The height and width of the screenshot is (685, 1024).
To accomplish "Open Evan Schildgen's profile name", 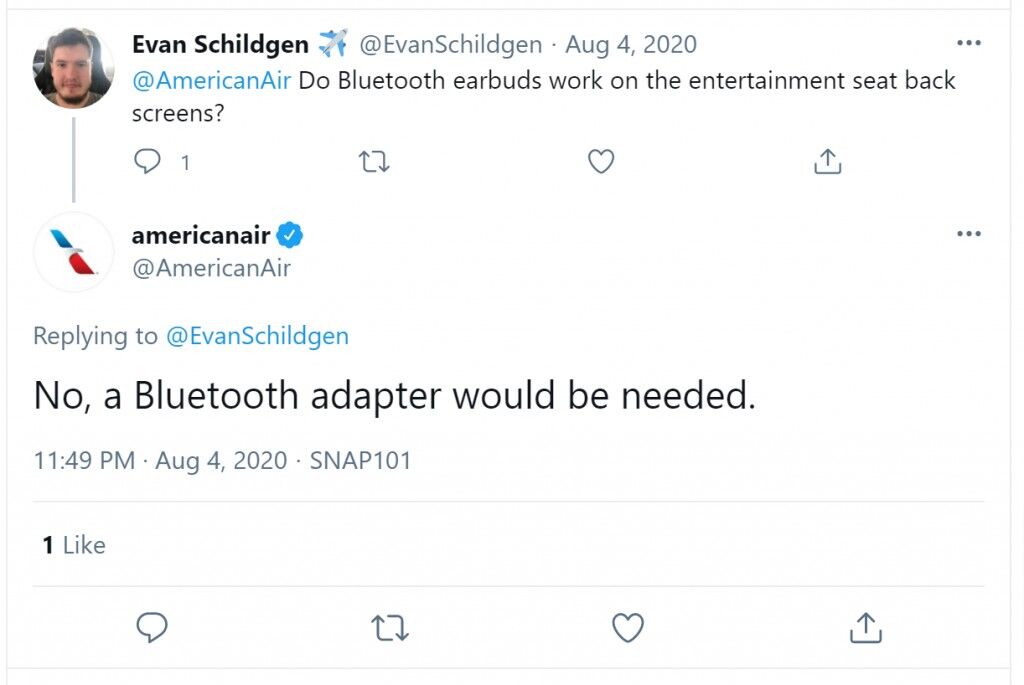I will coord(220,44).
